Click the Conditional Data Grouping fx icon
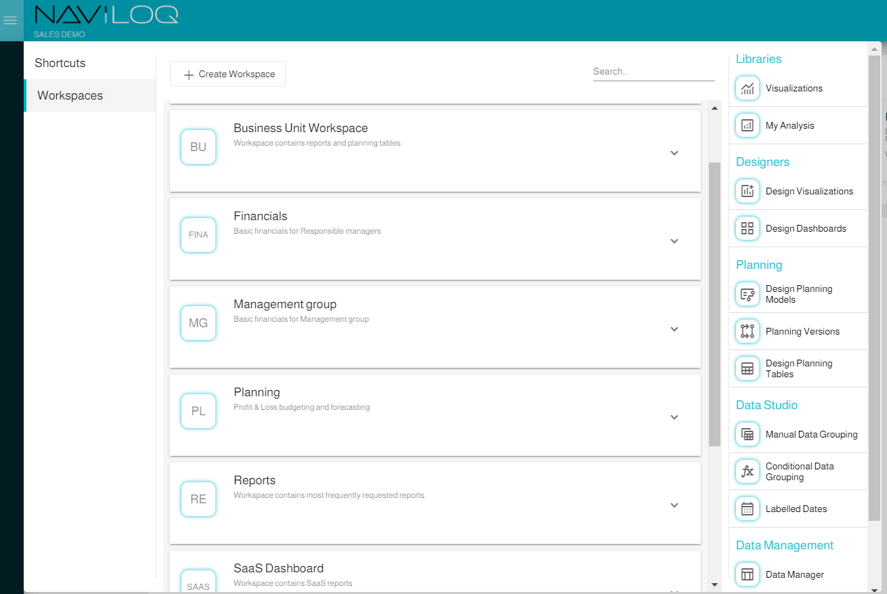Screen dimensions: 887x594 coord(747,472)
